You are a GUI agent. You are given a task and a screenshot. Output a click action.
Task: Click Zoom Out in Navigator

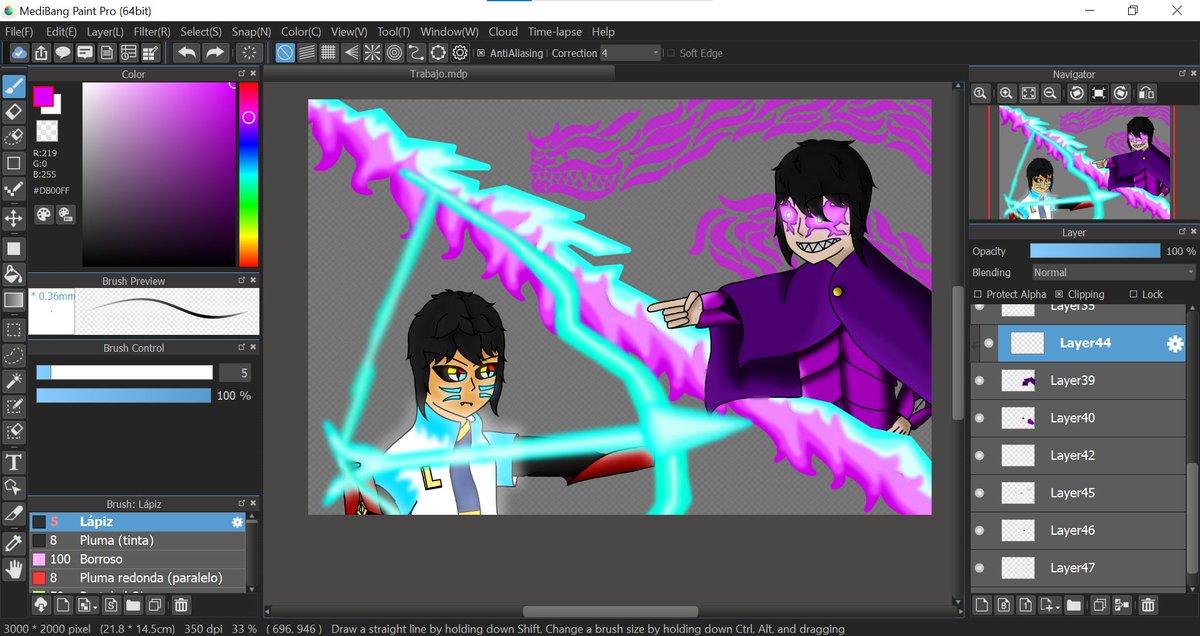(1051, 93)
